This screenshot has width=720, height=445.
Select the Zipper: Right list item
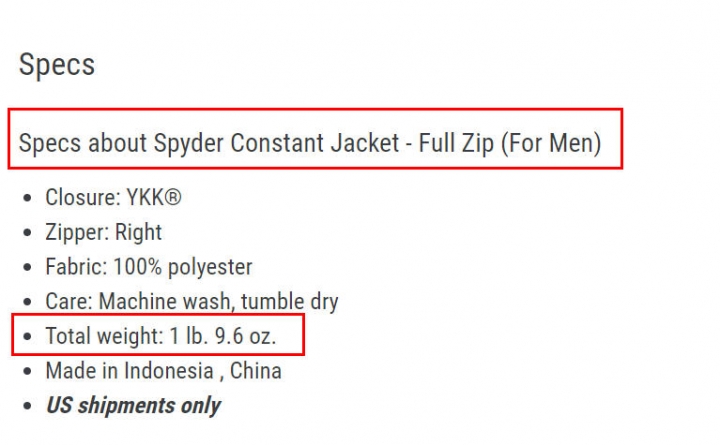click(x=103, y=232)
